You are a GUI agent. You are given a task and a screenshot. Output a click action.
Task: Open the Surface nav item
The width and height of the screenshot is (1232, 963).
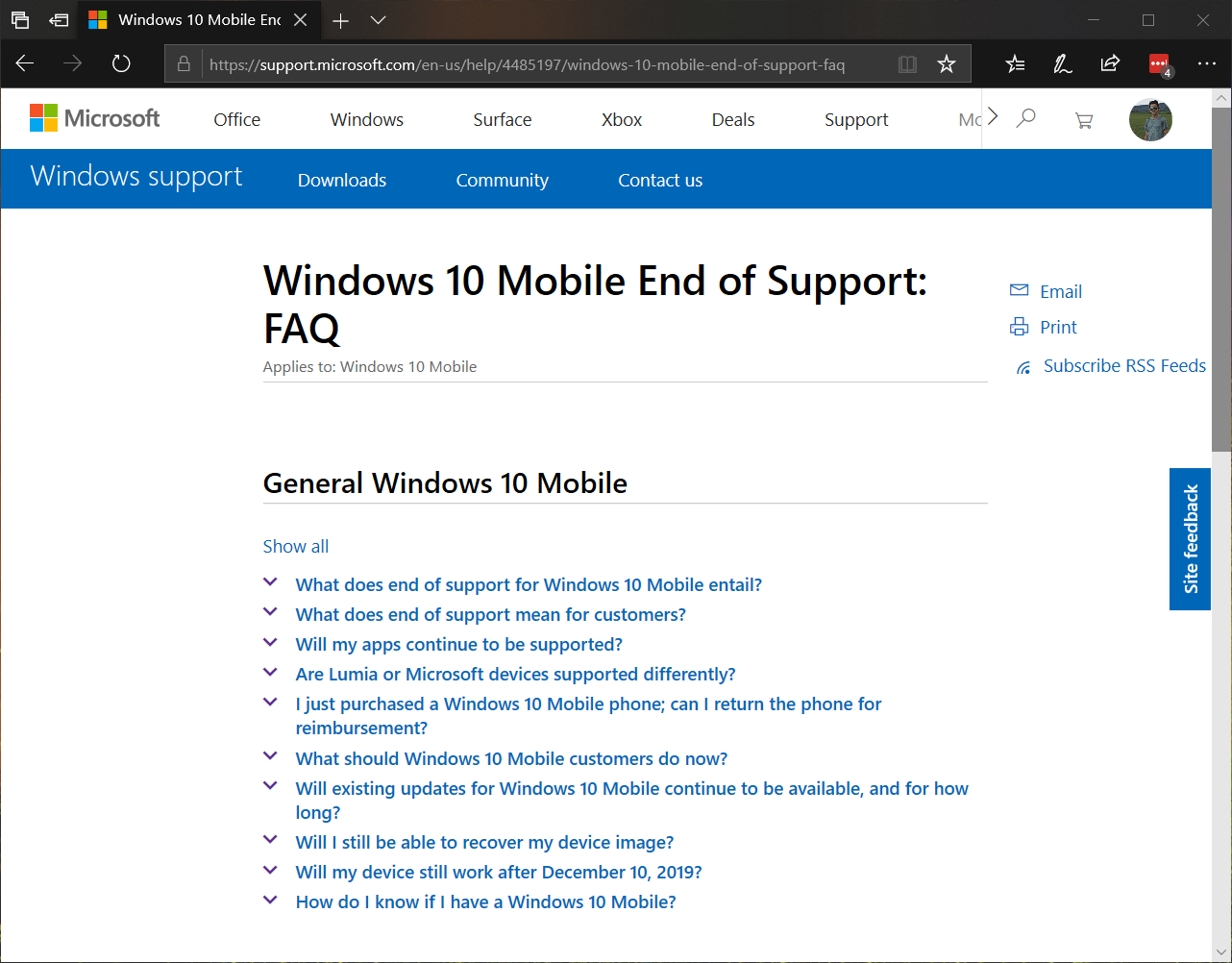coord(503,119)
